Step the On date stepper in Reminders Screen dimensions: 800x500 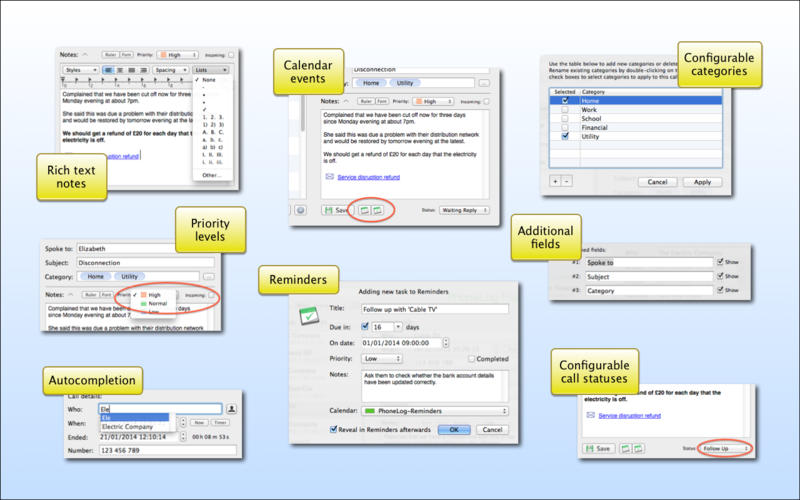445,343
